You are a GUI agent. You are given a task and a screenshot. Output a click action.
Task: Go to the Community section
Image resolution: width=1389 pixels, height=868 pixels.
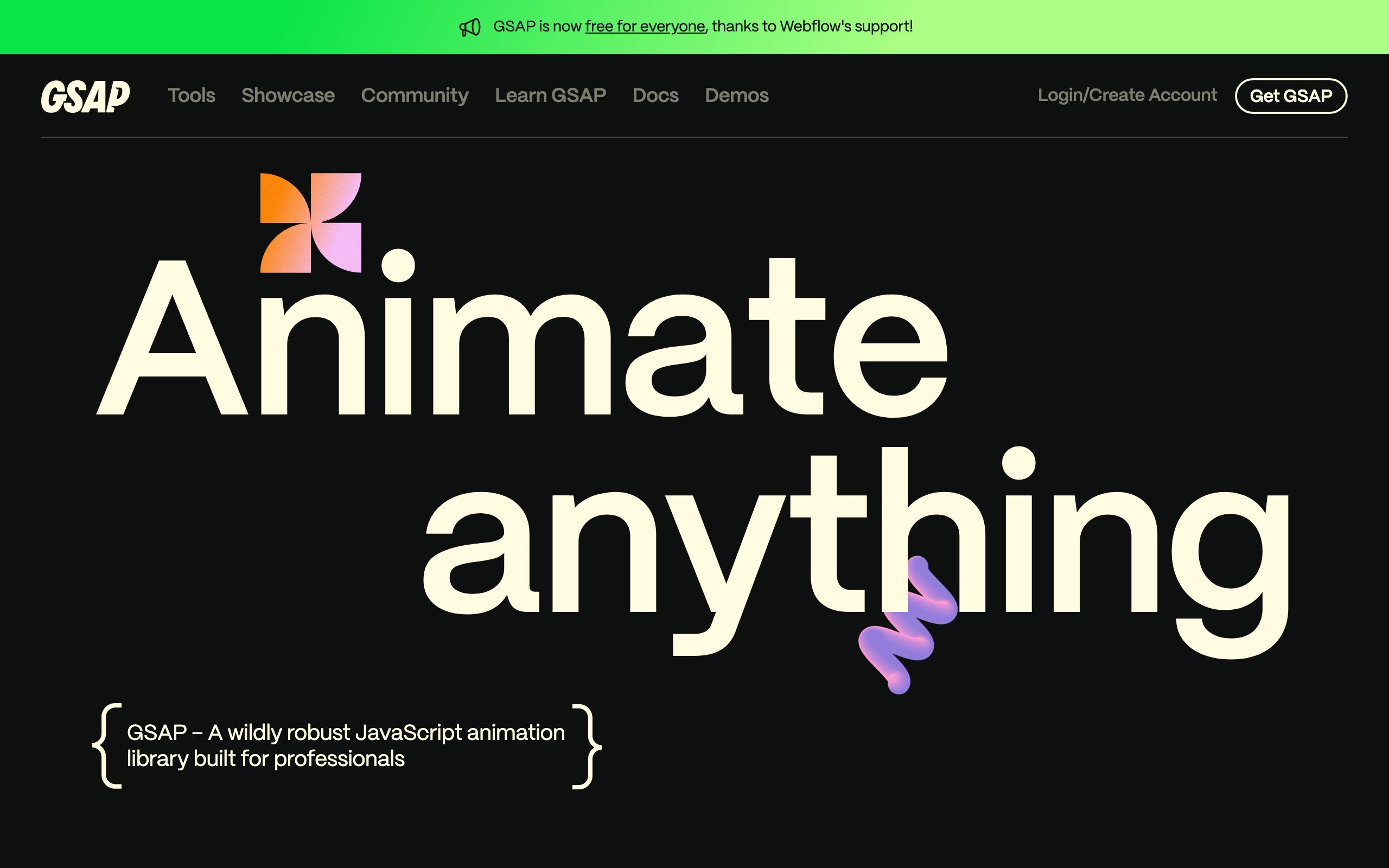click(x=415, y=95)
